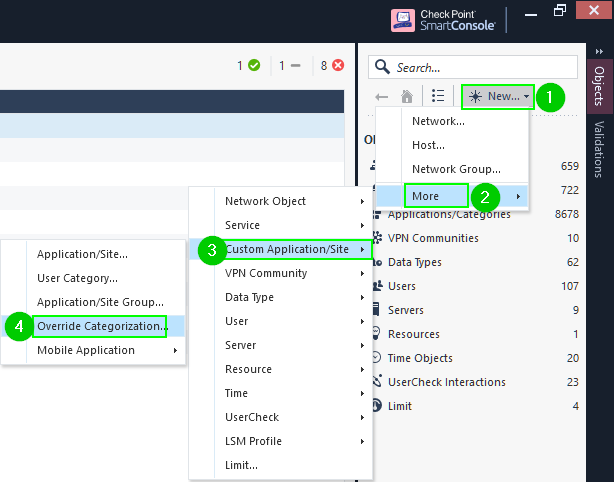Toggle the list view icon
The image size is (614, 482).
(438, 96)
